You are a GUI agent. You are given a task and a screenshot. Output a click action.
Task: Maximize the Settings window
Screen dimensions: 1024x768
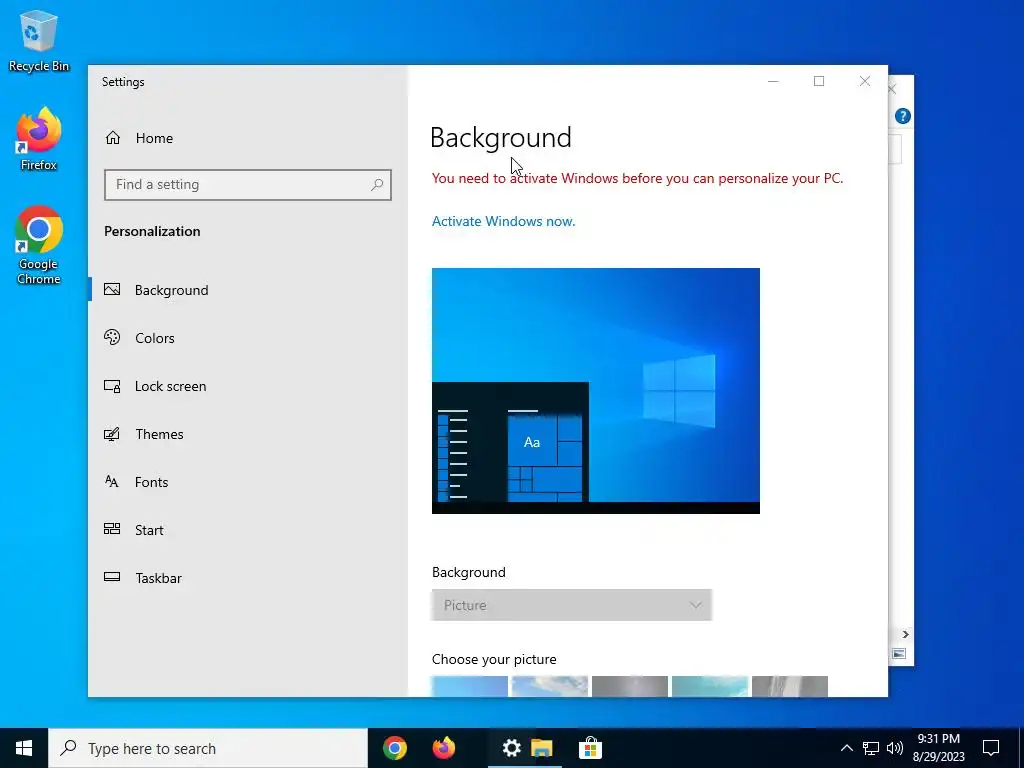point(819,81)
